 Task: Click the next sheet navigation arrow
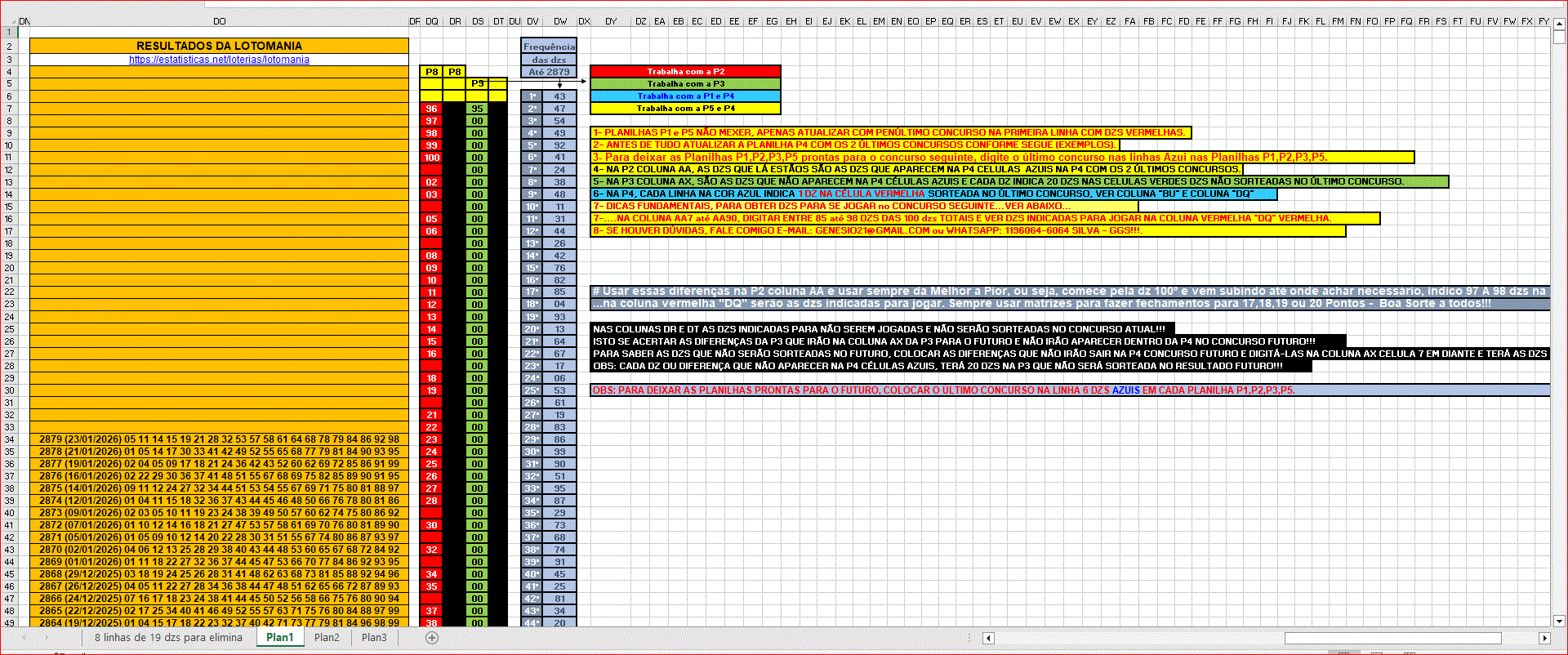(47, 638)
